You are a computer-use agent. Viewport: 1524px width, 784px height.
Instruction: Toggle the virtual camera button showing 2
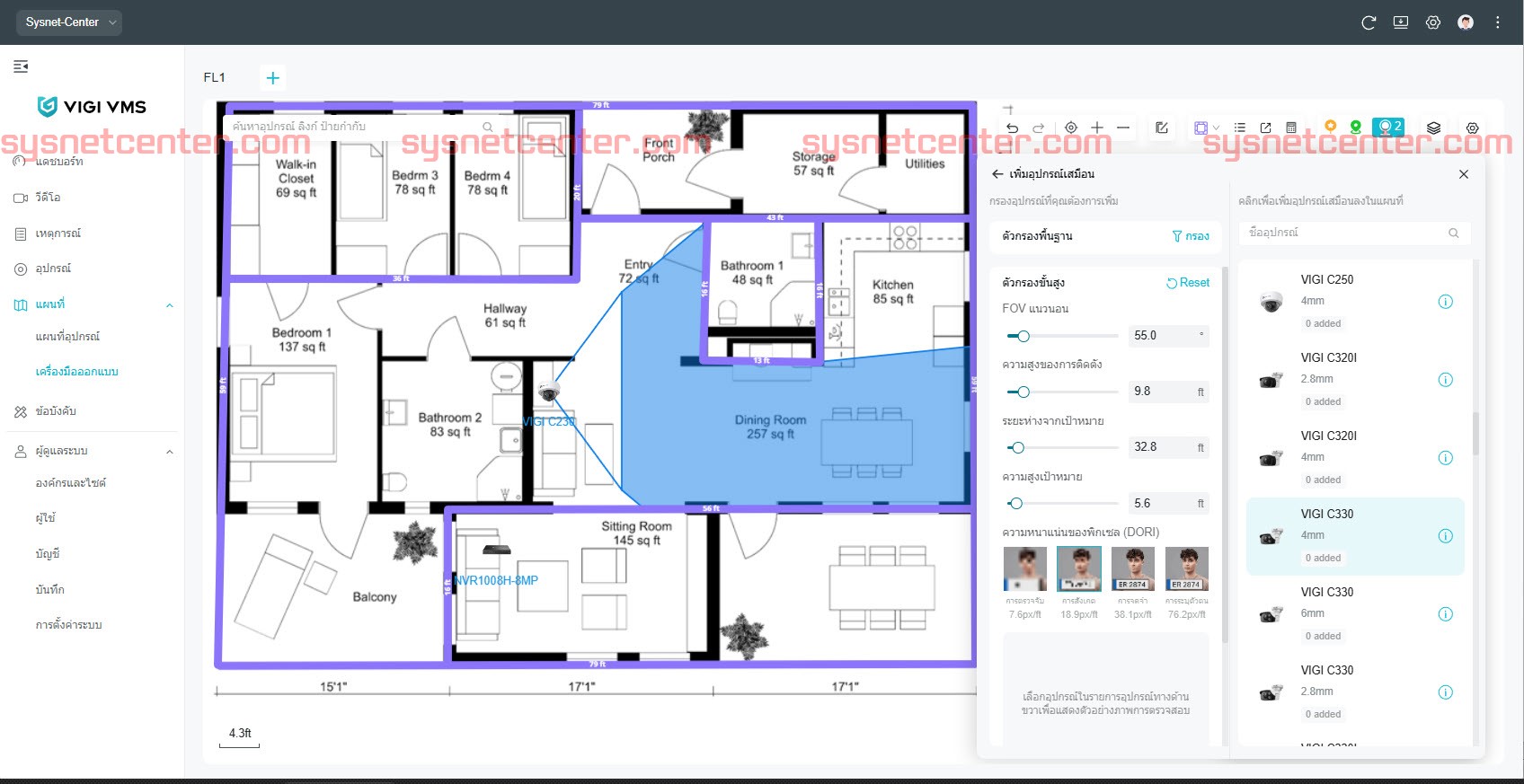(1389, 127)
